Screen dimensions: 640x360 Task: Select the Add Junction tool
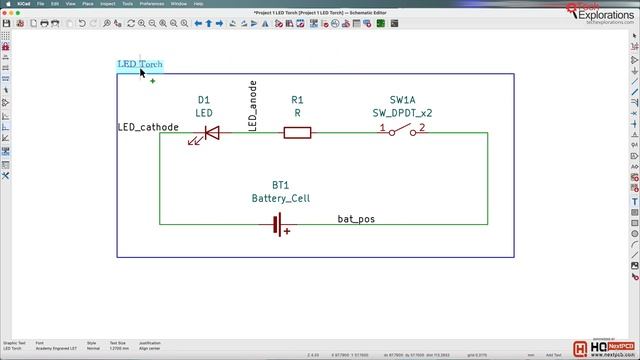point(634,124)
